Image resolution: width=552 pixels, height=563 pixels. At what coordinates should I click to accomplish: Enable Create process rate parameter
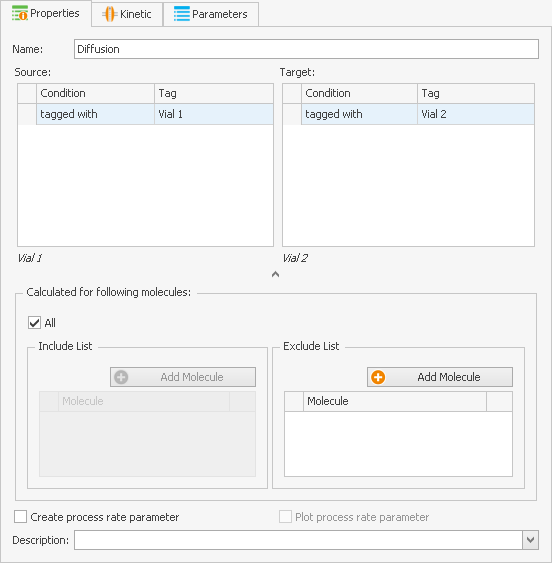point(20,517)
